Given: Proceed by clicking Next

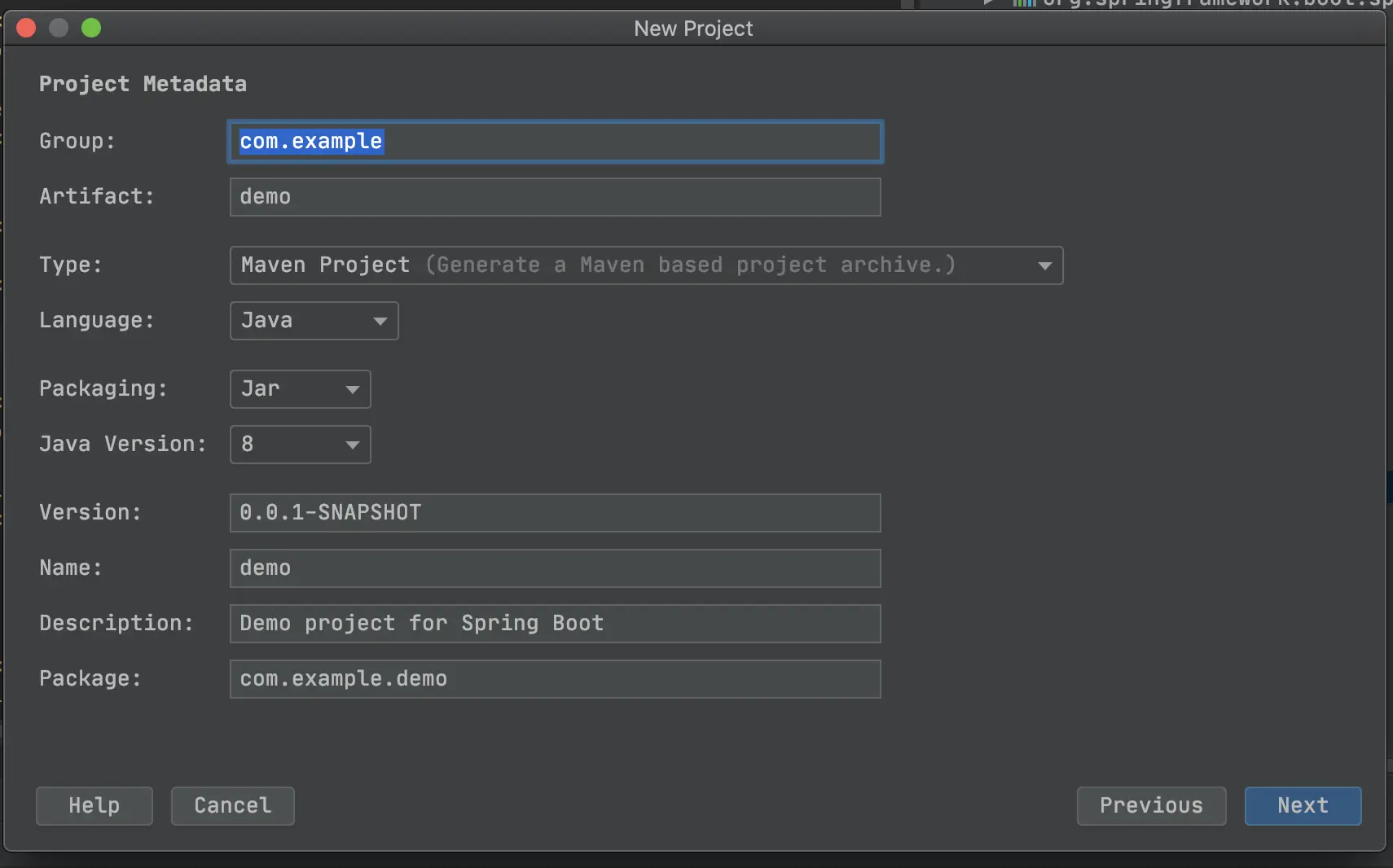Looking at the screenshot, I should 1302,806.
